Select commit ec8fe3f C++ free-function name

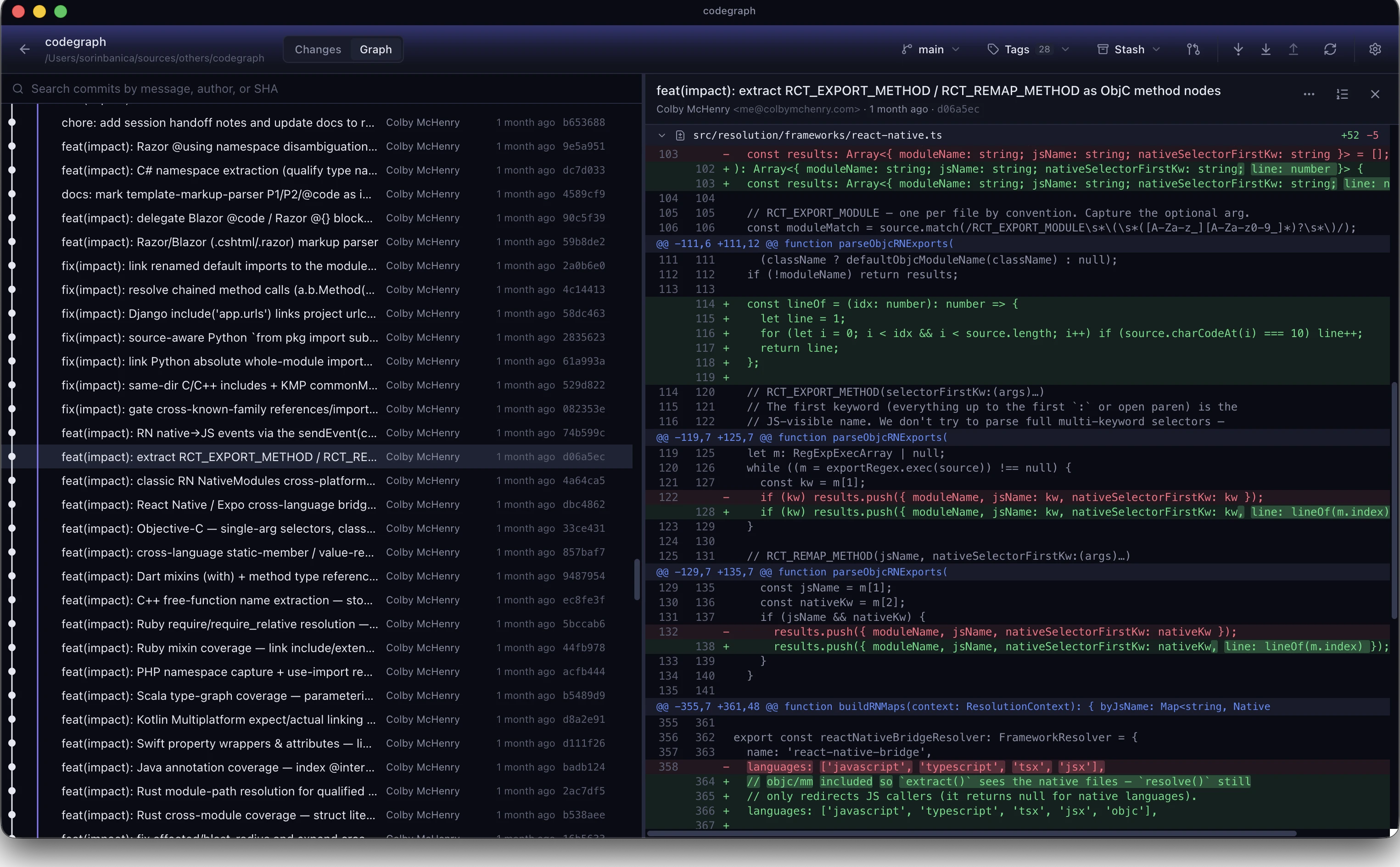[316, 600]
